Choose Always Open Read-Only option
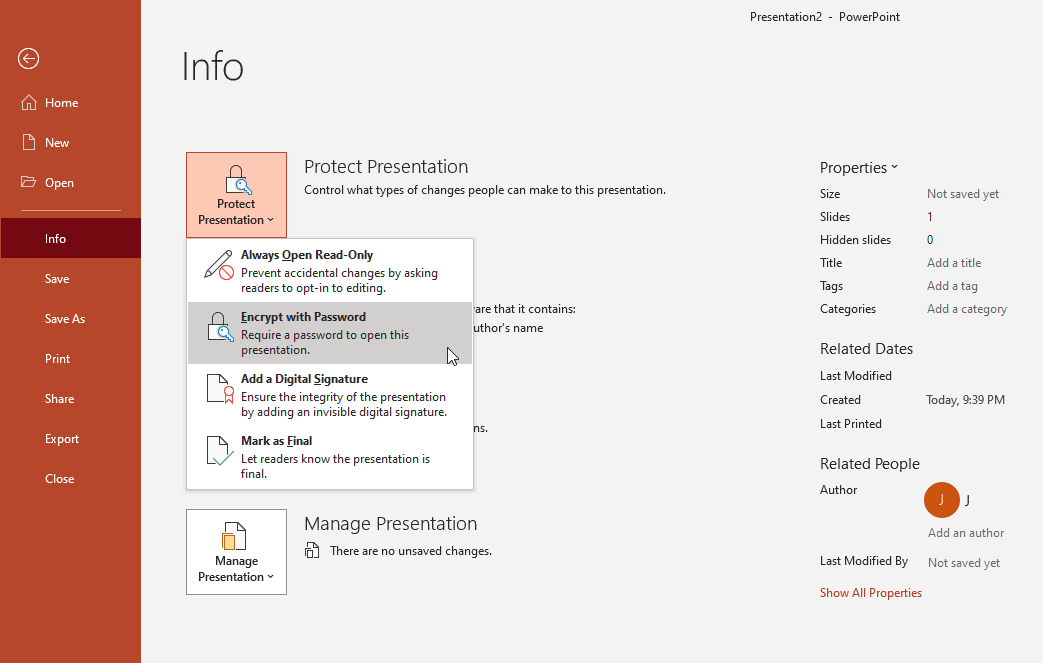This screenshot has height=663, width=1043. point(330,271)
